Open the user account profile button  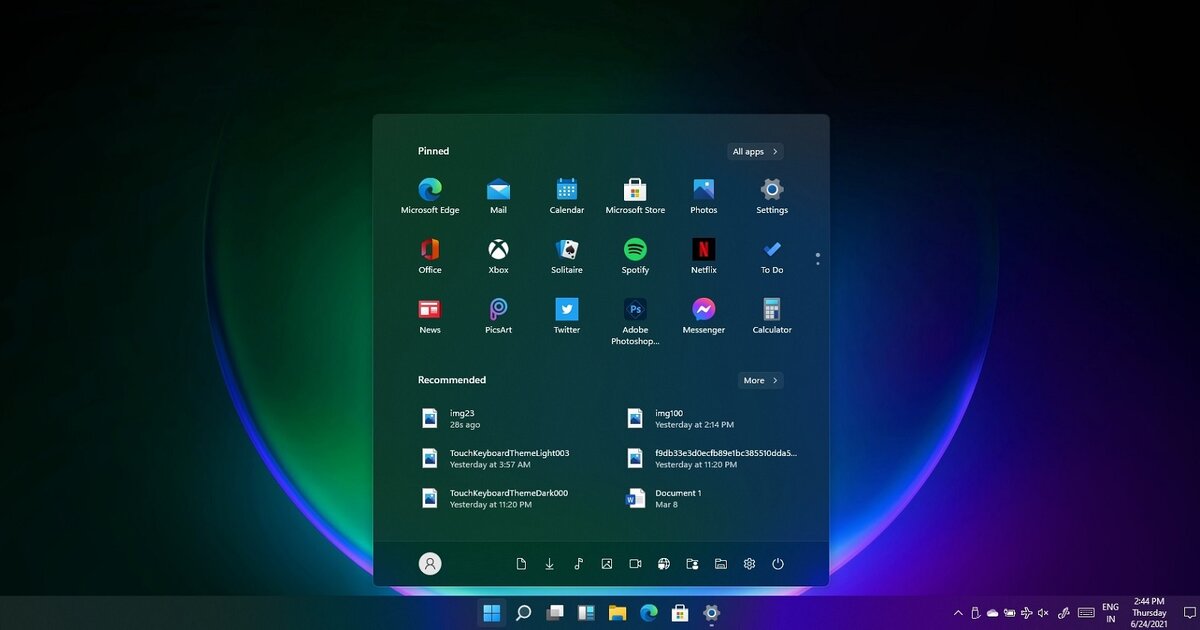pos(430,563)
